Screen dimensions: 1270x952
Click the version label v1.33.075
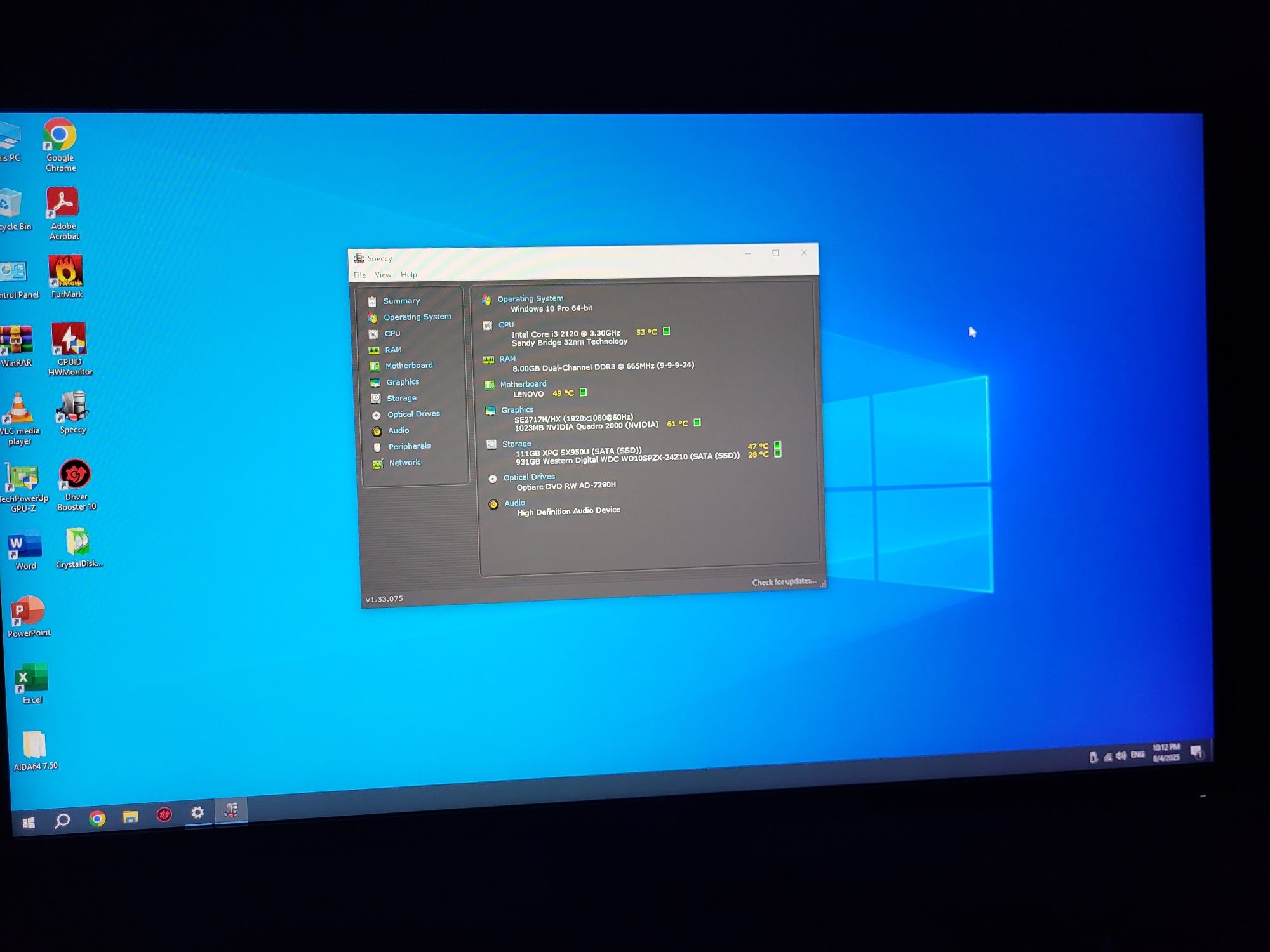(384, 598)
